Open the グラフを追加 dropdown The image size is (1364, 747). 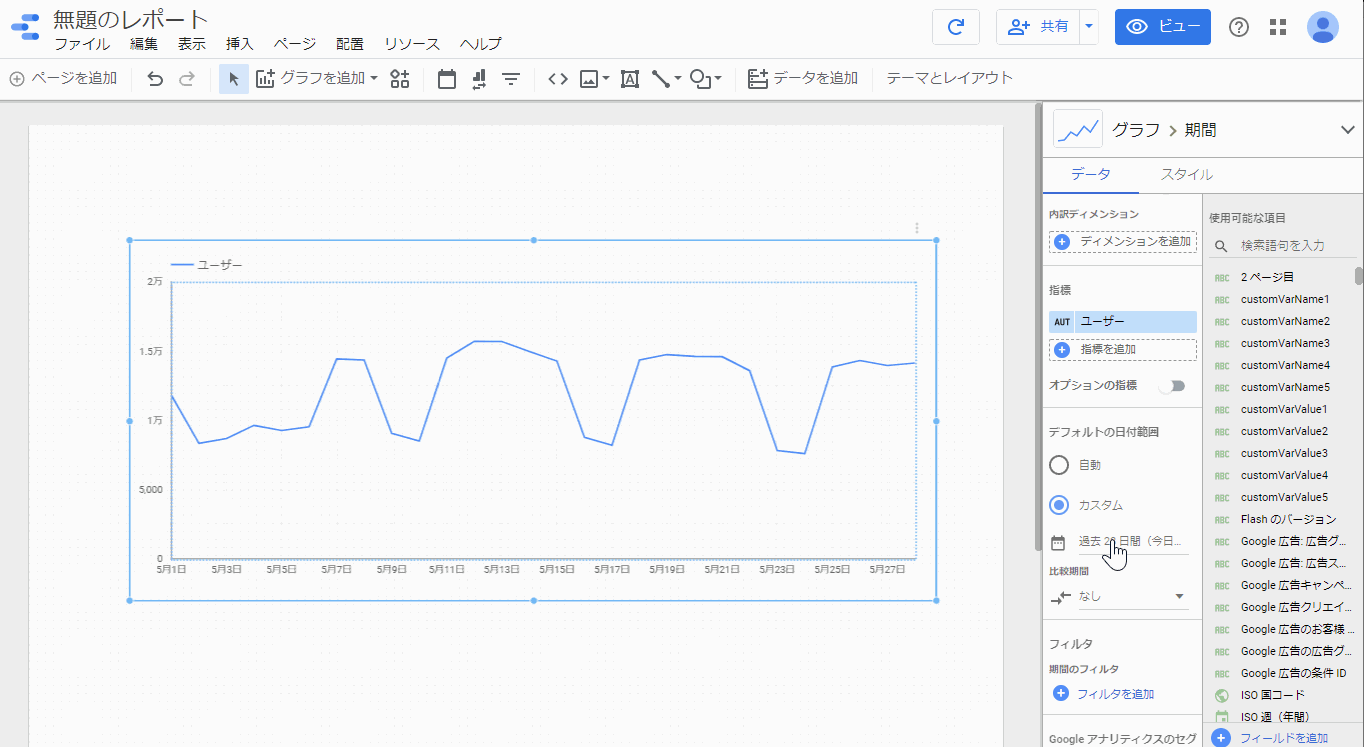coord(317,78)
